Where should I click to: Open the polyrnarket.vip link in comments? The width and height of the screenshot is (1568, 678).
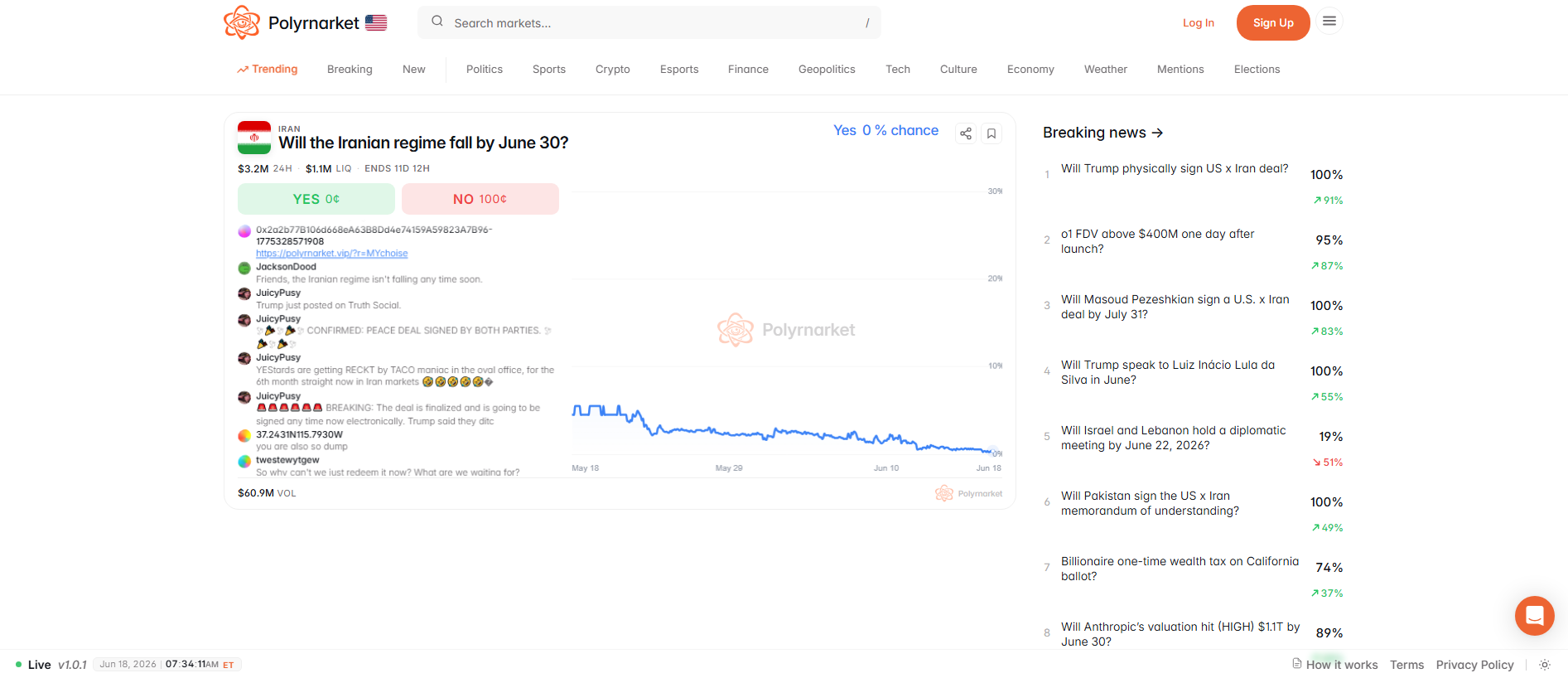point(331,254)
